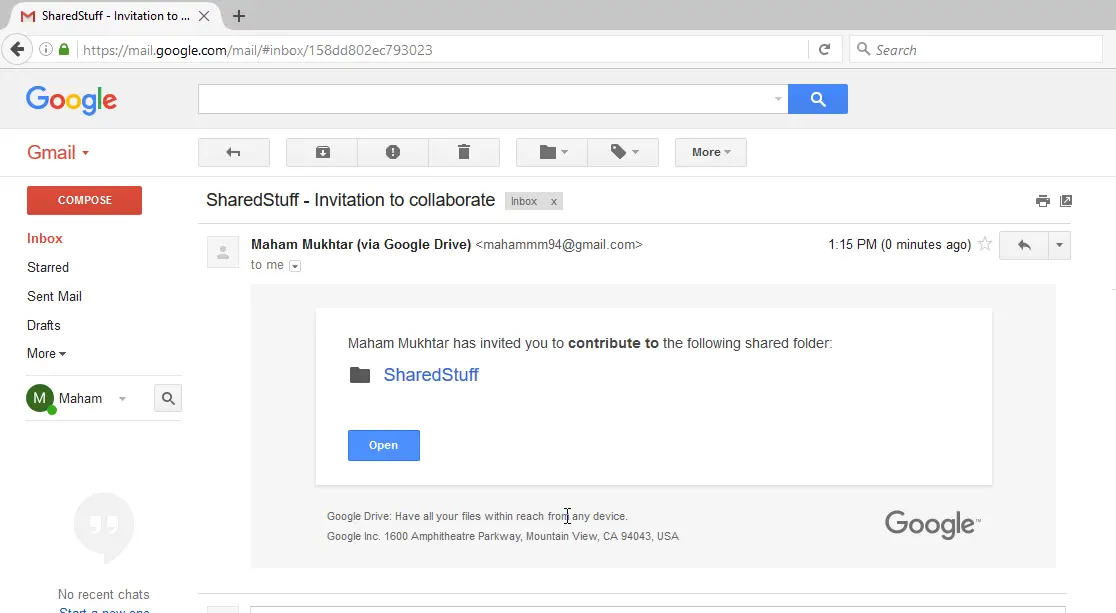The width and height of the screenshot is (1116, 613).
Task: Click the Google logo in email footer
Action: 932,525
